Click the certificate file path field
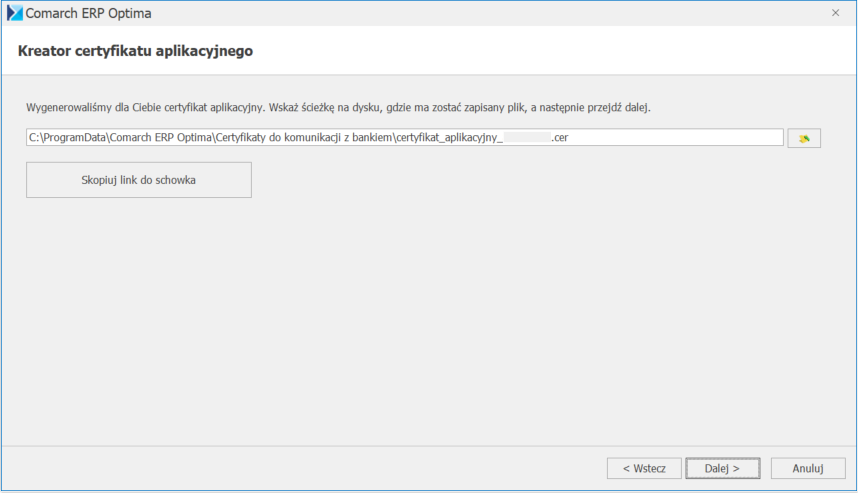This screenshot has width=858, height=493. pyautogui.click(x=404, y=137)
